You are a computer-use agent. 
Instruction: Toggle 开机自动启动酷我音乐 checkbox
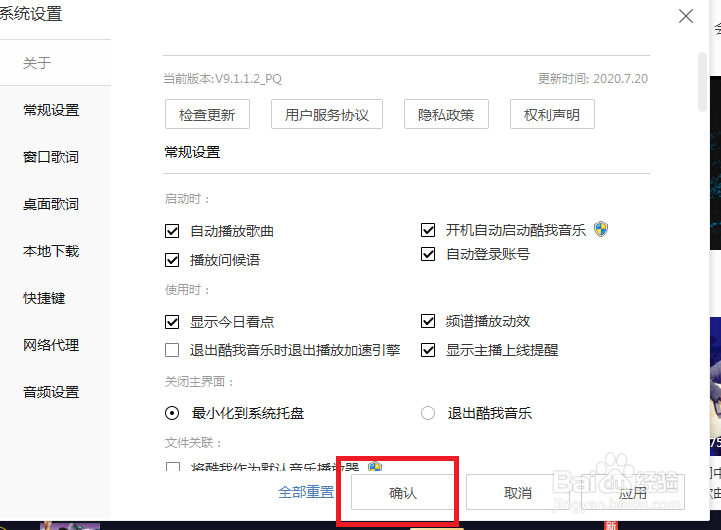click(428, 230)
